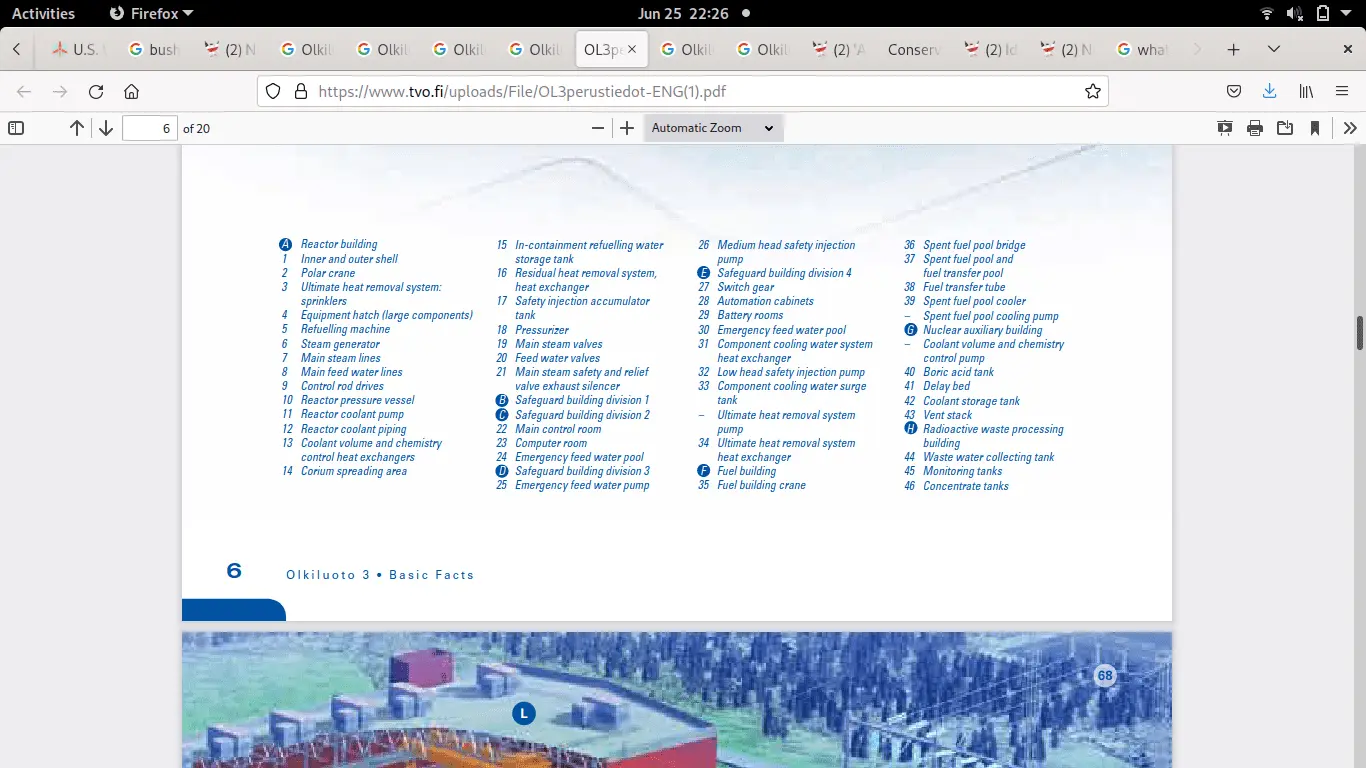Switch to the Conserv tab
This screenshot has width=1366, height=768.
[913, 49]
